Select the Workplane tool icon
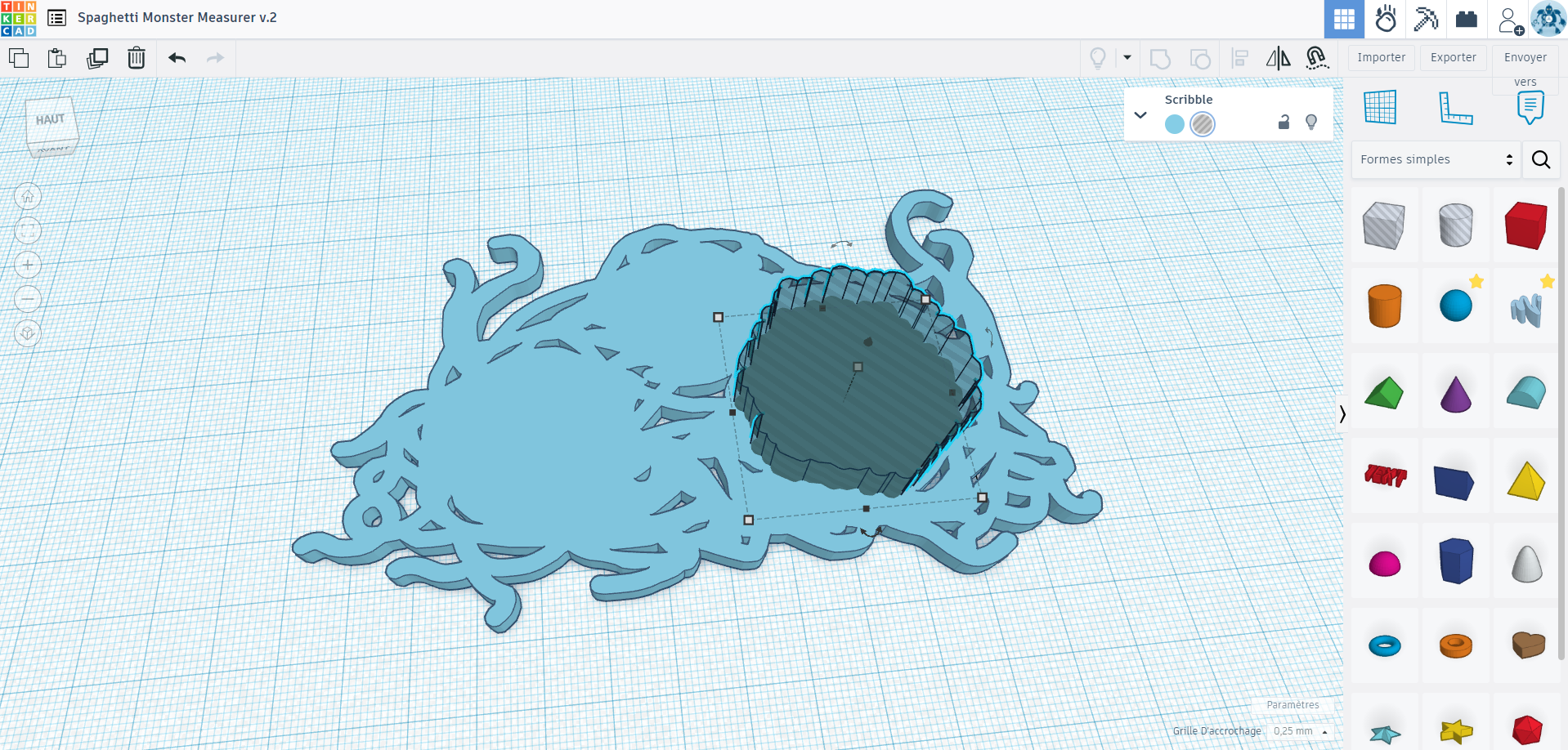The width and height of the screenshot is (1568, 750). [x=1380, y=107]
